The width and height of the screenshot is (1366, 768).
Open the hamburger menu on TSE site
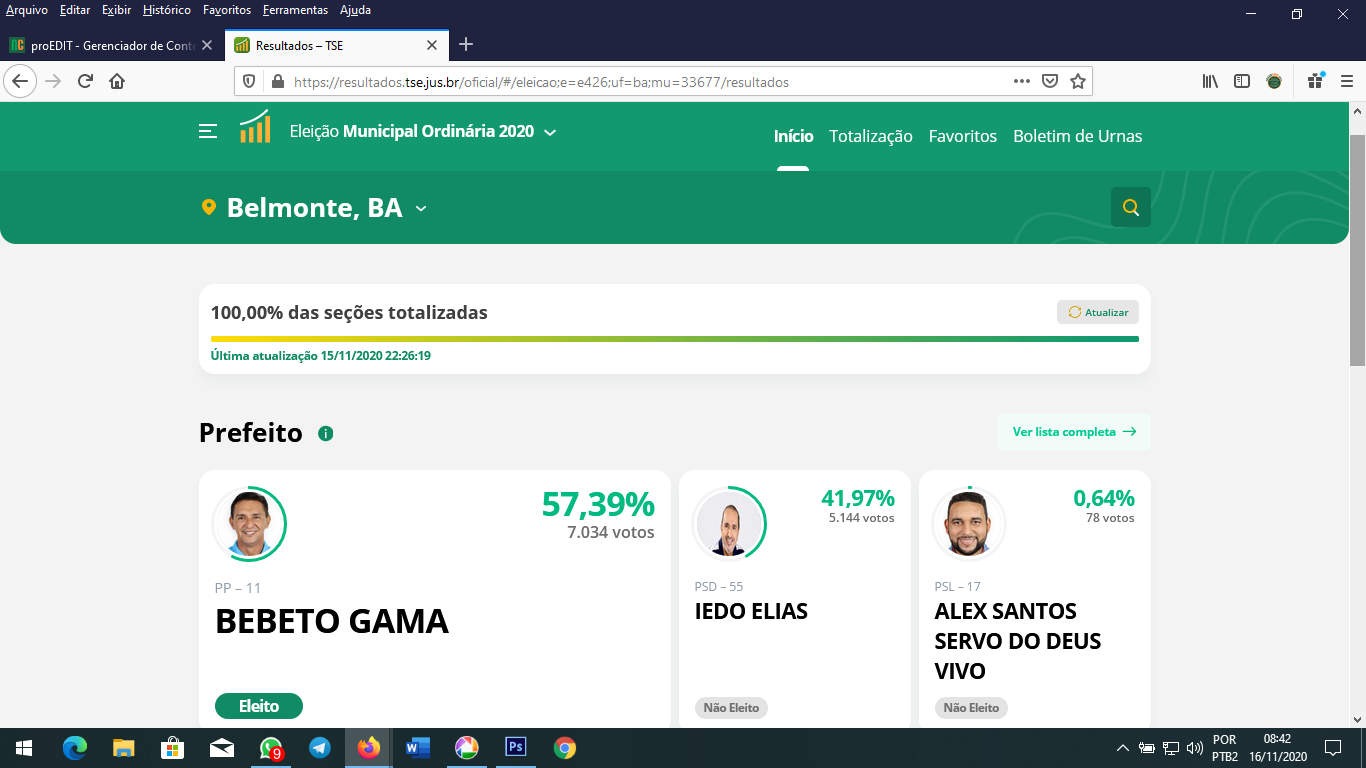(x=208, y=132)
